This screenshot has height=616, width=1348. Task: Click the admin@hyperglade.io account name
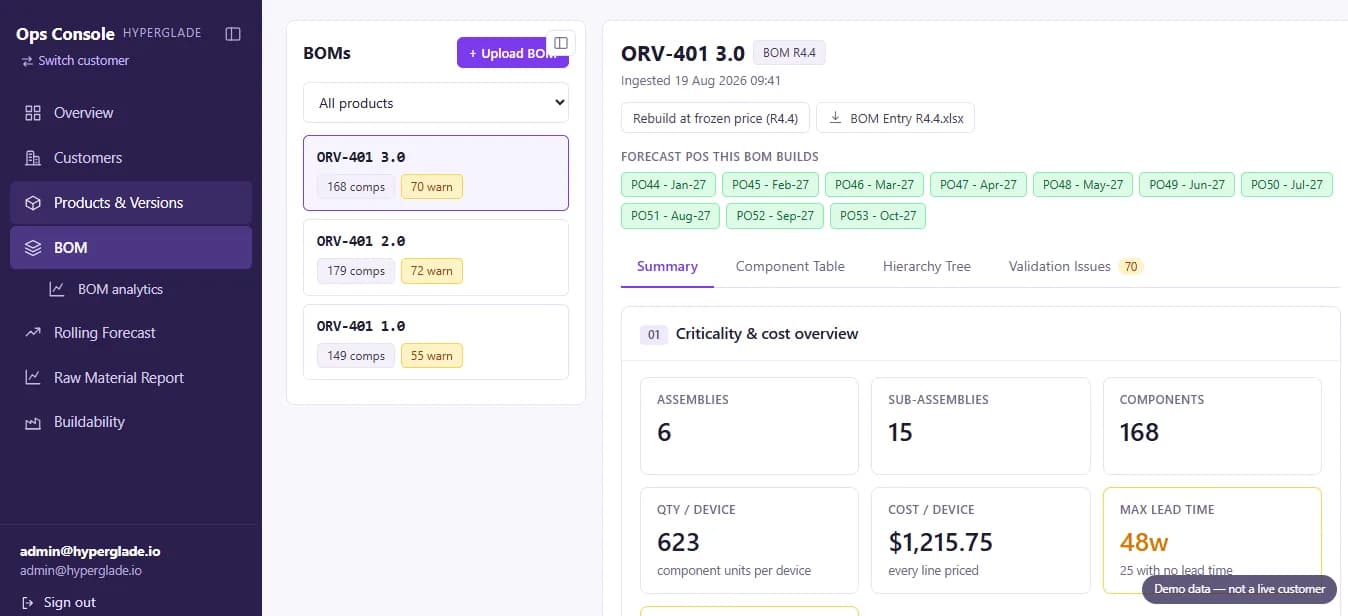coord(90,551)
